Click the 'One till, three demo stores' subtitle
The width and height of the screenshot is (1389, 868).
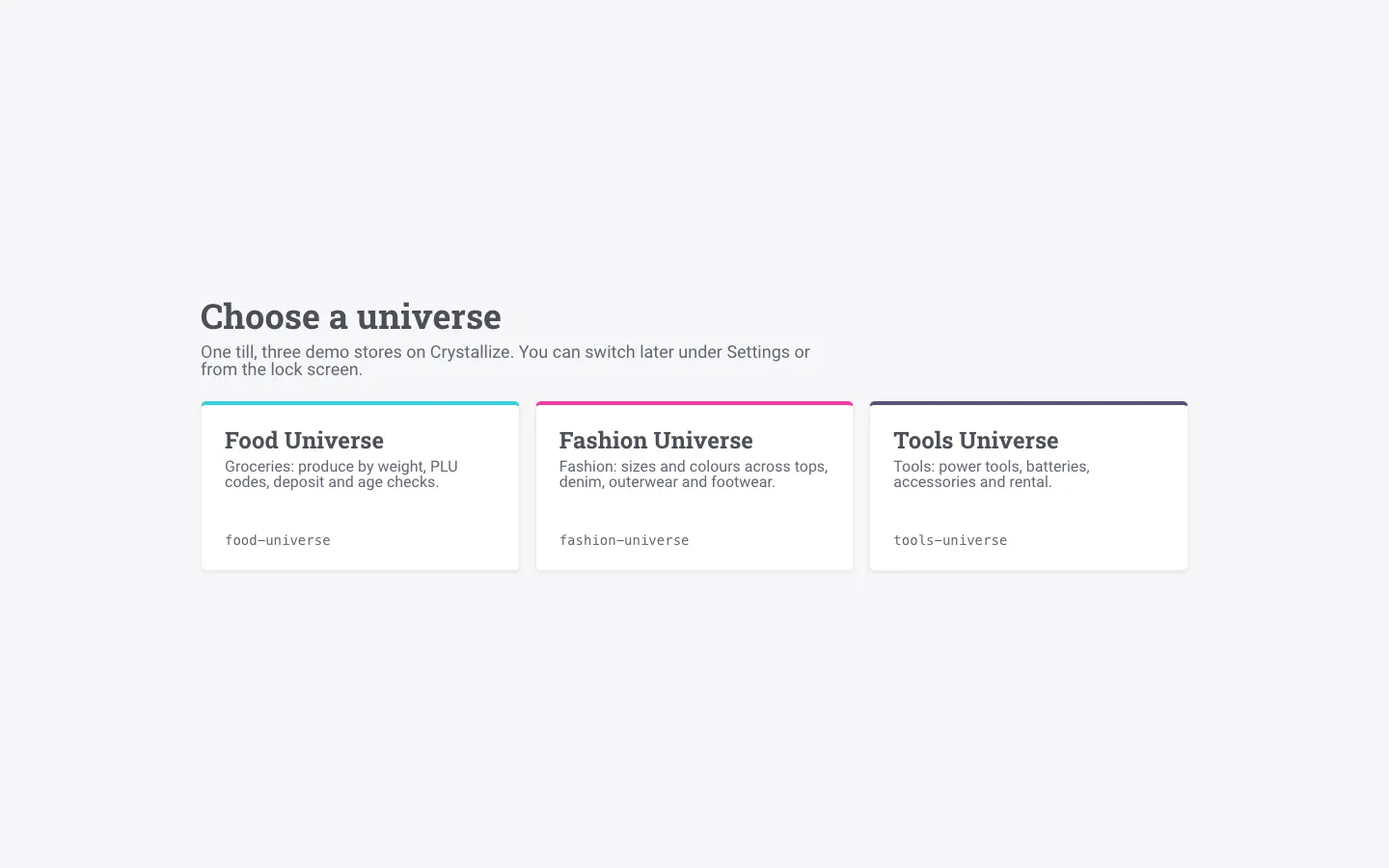click(505, 361)
